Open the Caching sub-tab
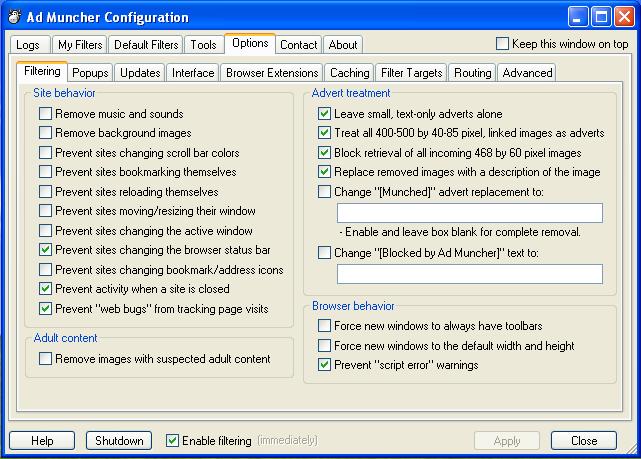641x459 pixels. (x=350, y=73)
